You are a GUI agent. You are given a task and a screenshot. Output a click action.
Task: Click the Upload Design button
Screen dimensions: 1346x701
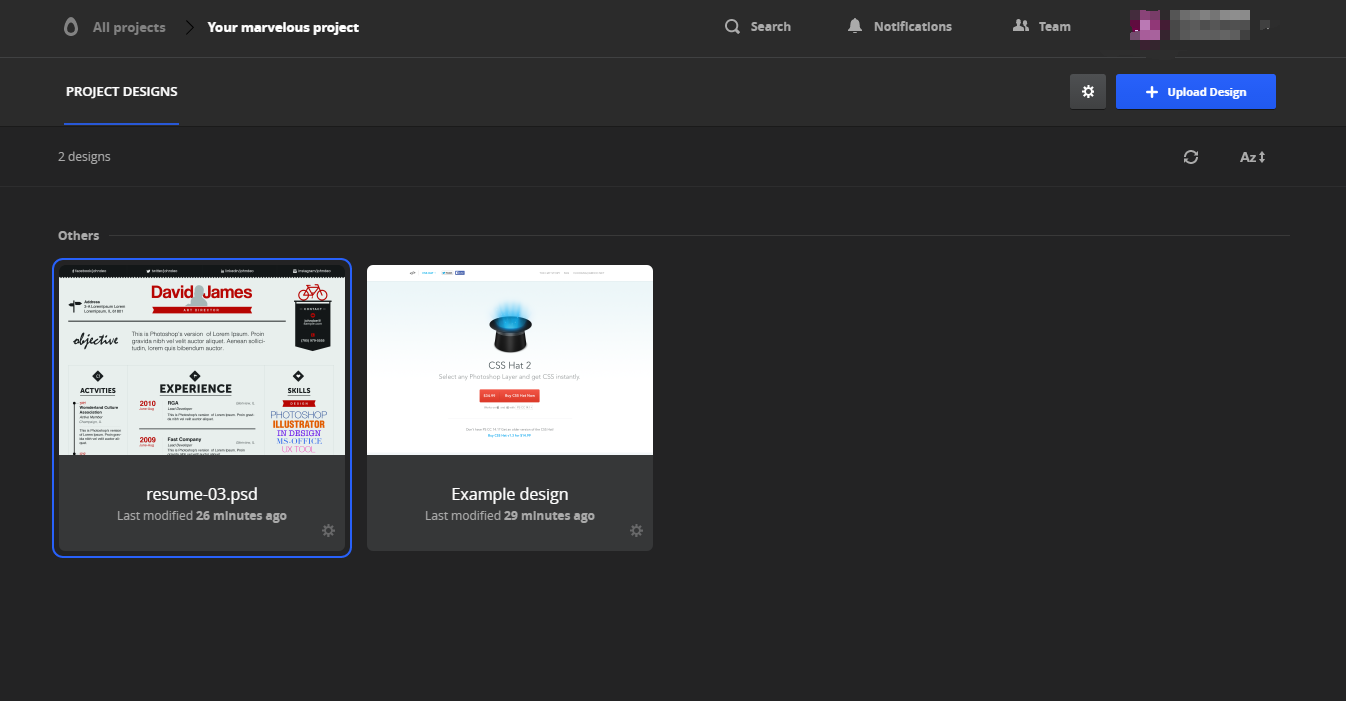(1196, 91)
